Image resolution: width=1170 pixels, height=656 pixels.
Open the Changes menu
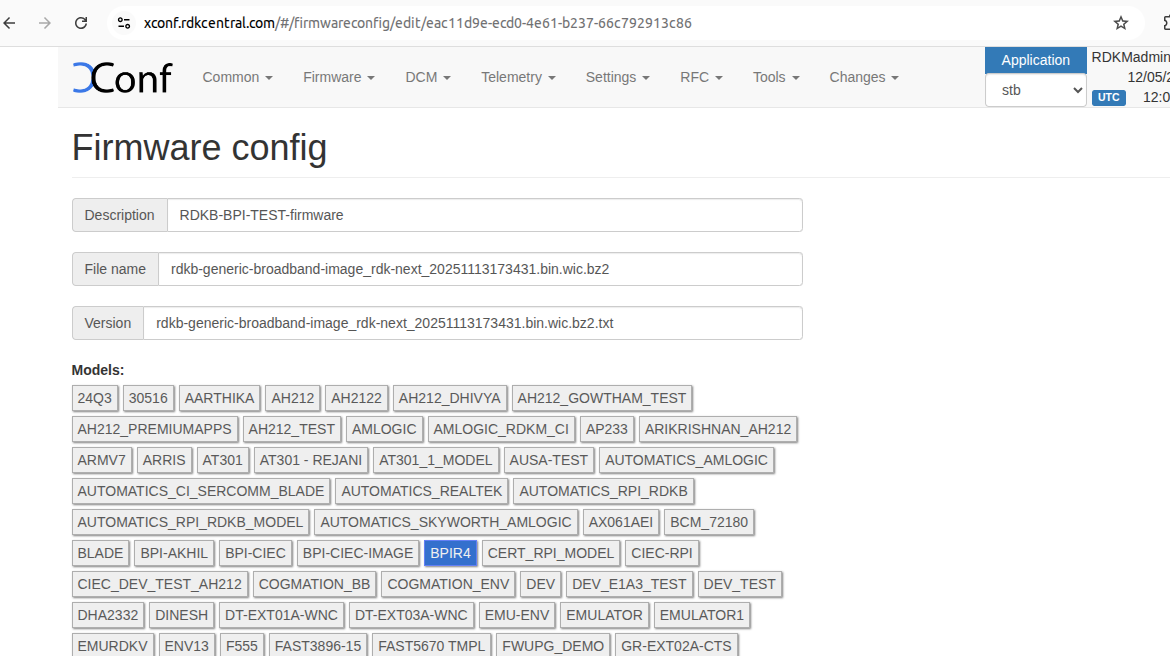(863, 77)
